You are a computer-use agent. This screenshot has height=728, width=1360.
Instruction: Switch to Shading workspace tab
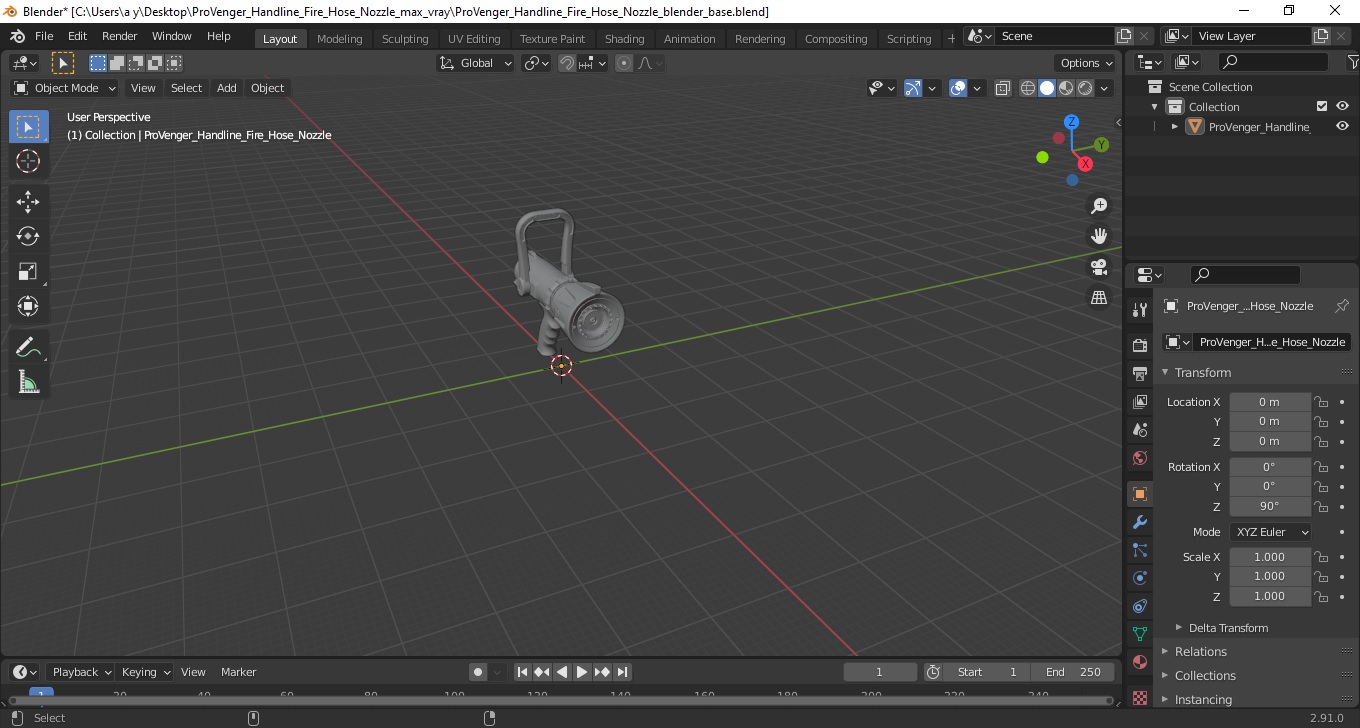(624, 39)
